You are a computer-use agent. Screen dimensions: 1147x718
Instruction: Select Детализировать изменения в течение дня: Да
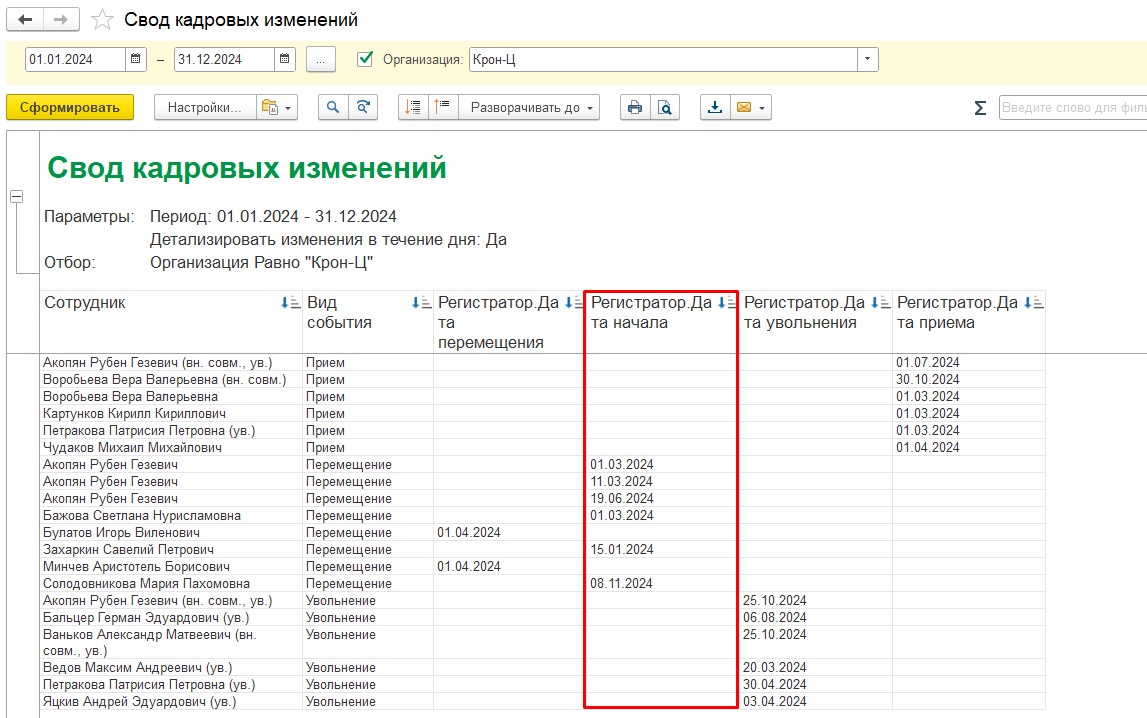click(x=328, y=240)
